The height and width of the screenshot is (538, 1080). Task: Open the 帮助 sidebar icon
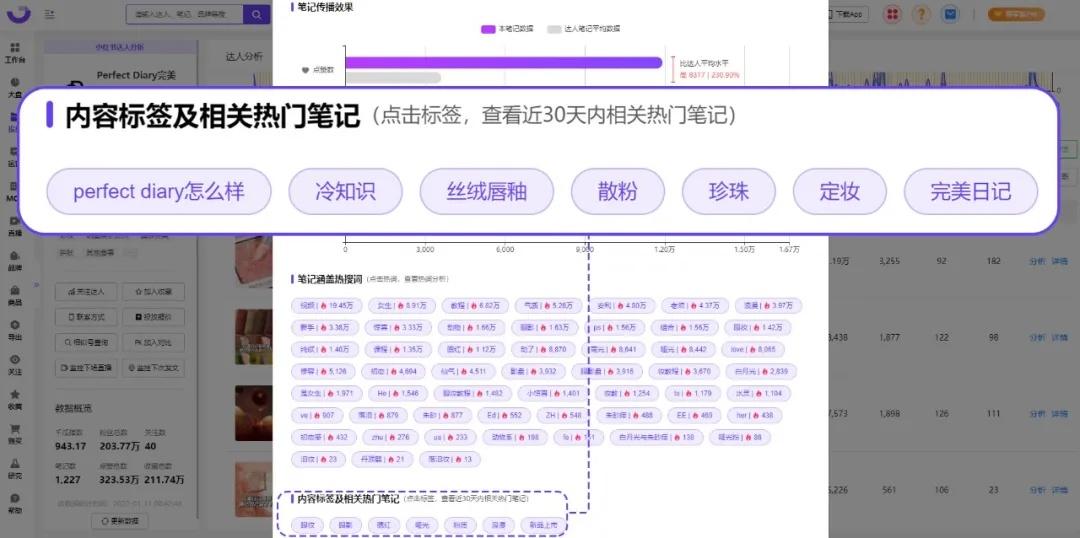coord(14,504)
